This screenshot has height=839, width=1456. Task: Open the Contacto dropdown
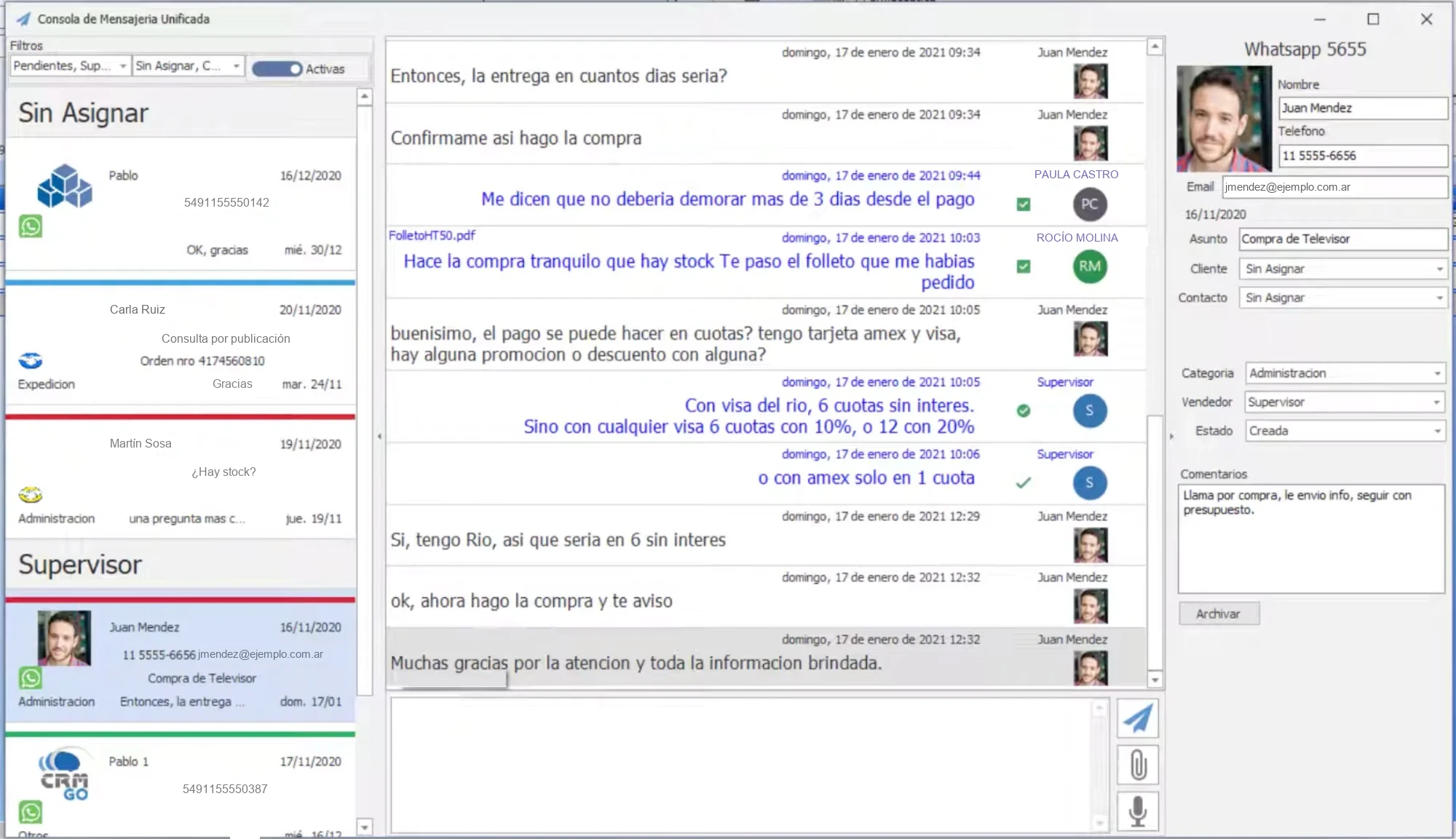(x=1343, y=298)
